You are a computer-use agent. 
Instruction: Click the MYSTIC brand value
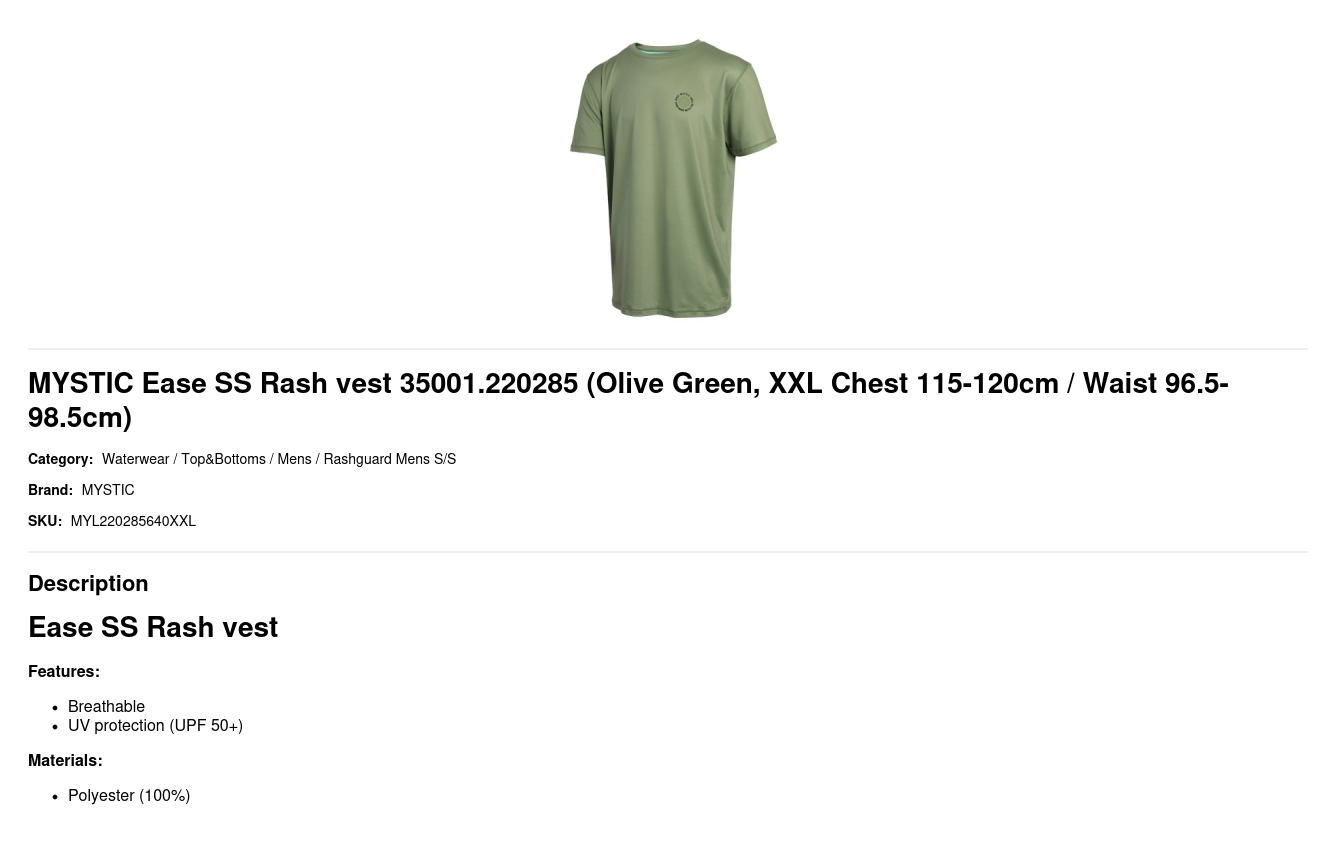[x=108, y=491]
